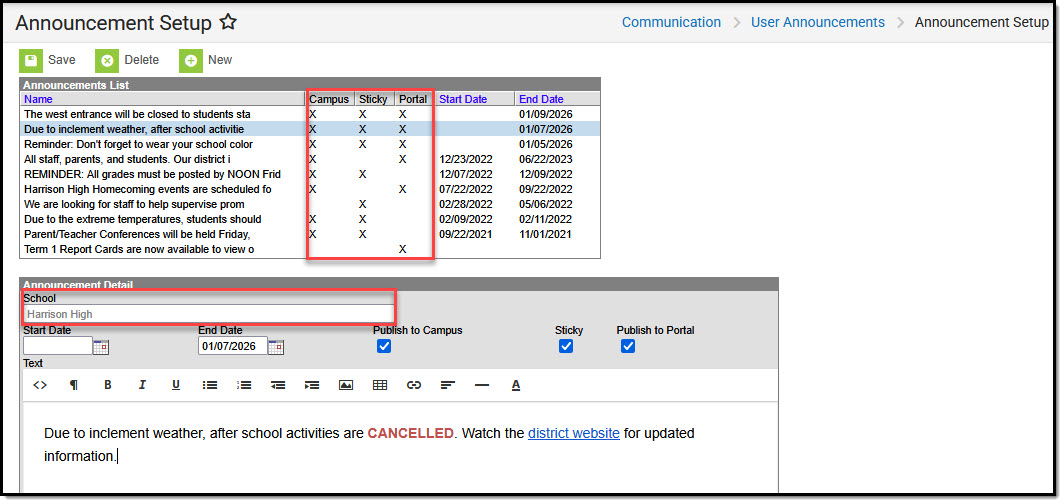Click the 12/23/2022 start date cell

point(466,159)
